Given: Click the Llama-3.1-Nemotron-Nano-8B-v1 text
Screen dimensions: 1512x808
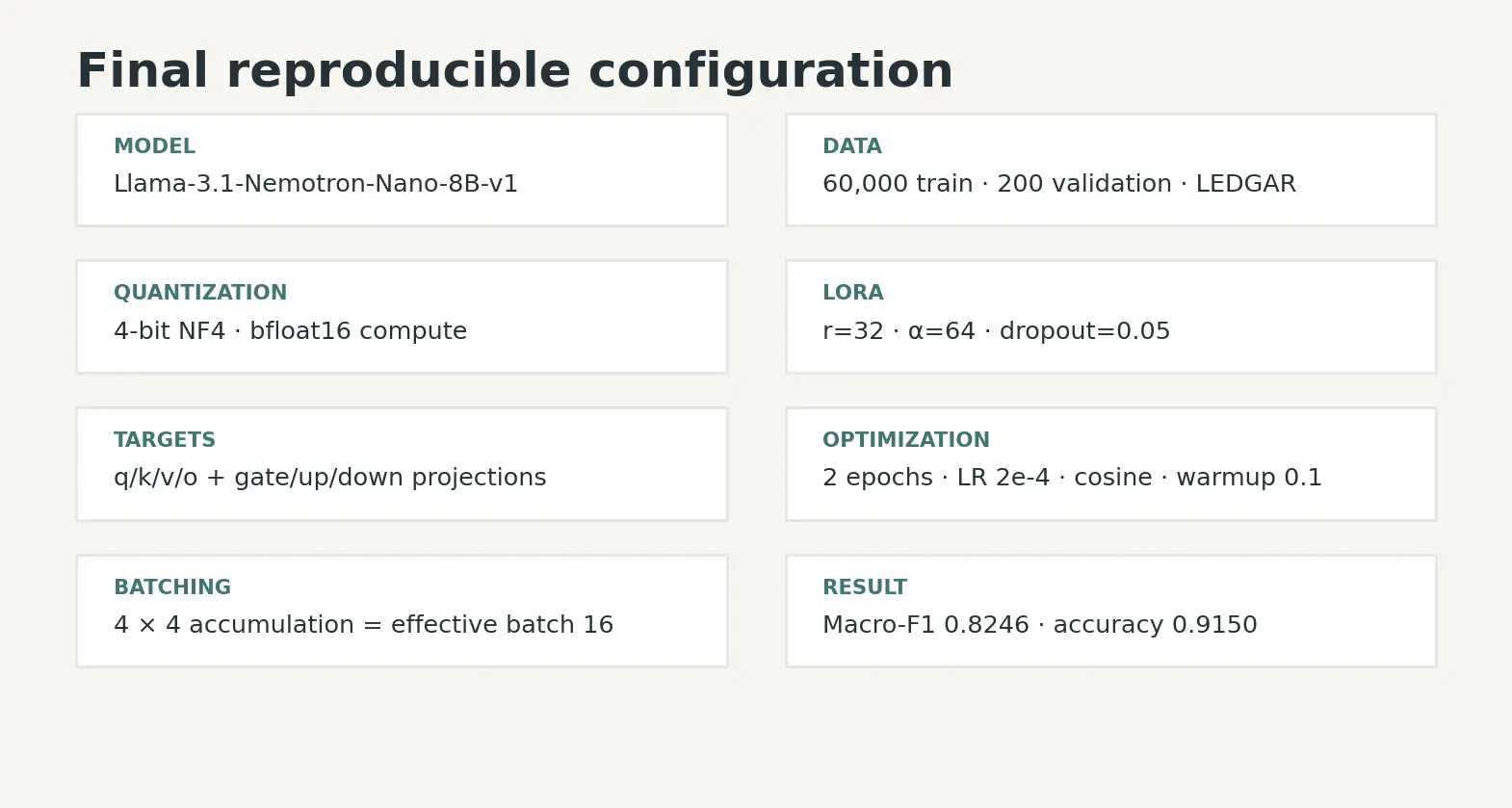Looking at the screenshot, I should tap(316, 184).
